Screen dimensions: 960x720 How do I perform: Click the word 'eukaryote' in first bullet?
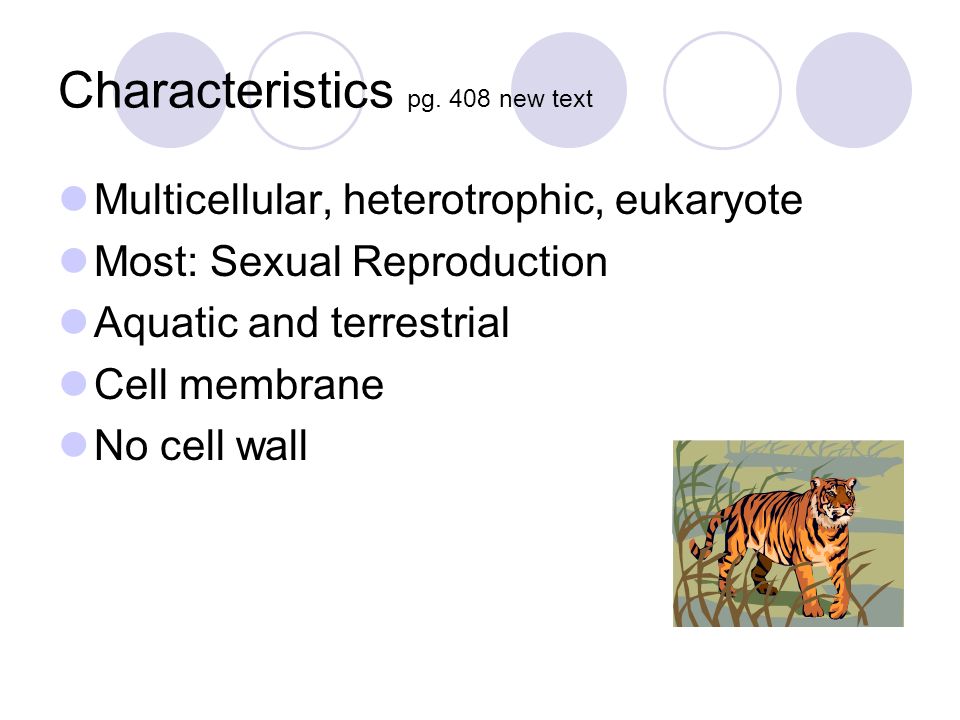(708, 201)
